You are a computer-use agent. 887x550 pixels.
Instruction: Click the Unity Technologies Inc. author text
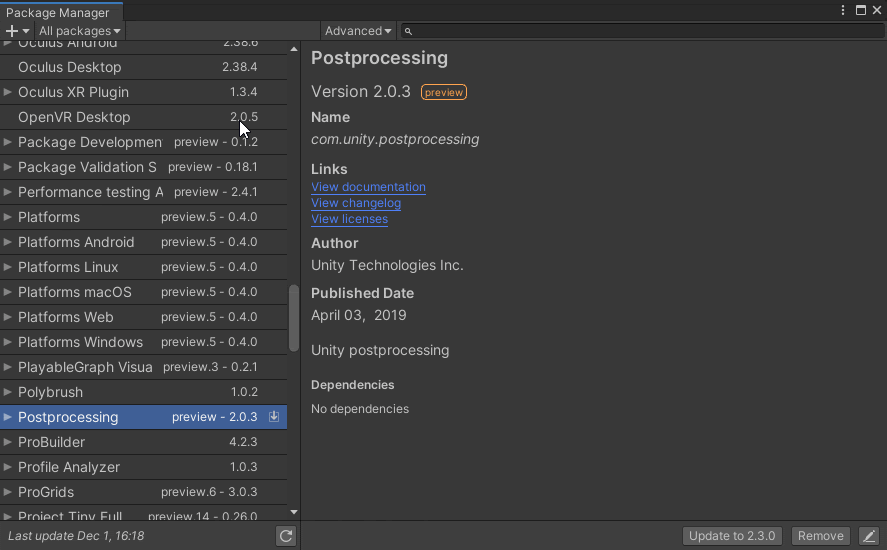387,265
